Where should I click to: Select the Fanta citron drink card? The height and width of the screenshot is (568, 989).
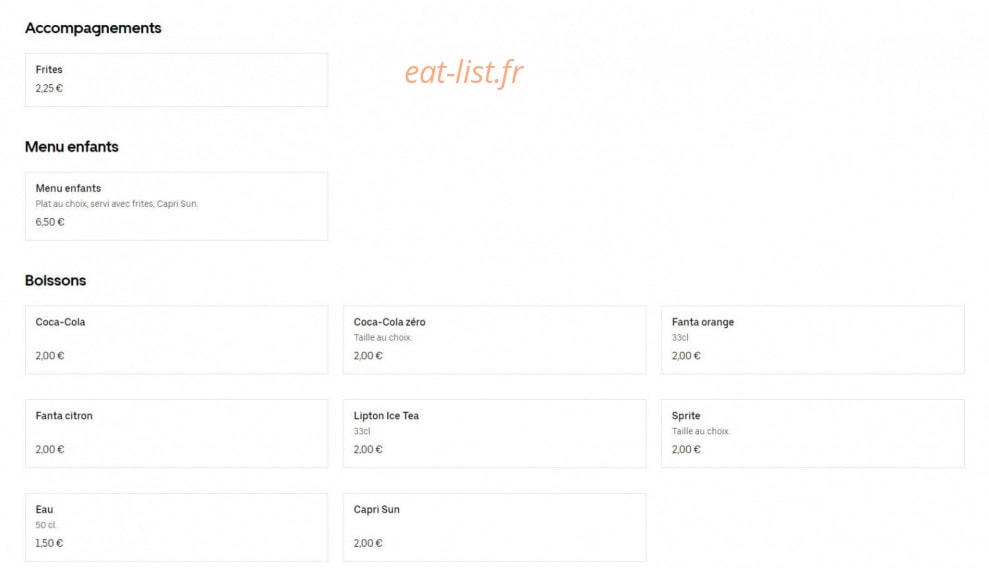click(177, 434)
